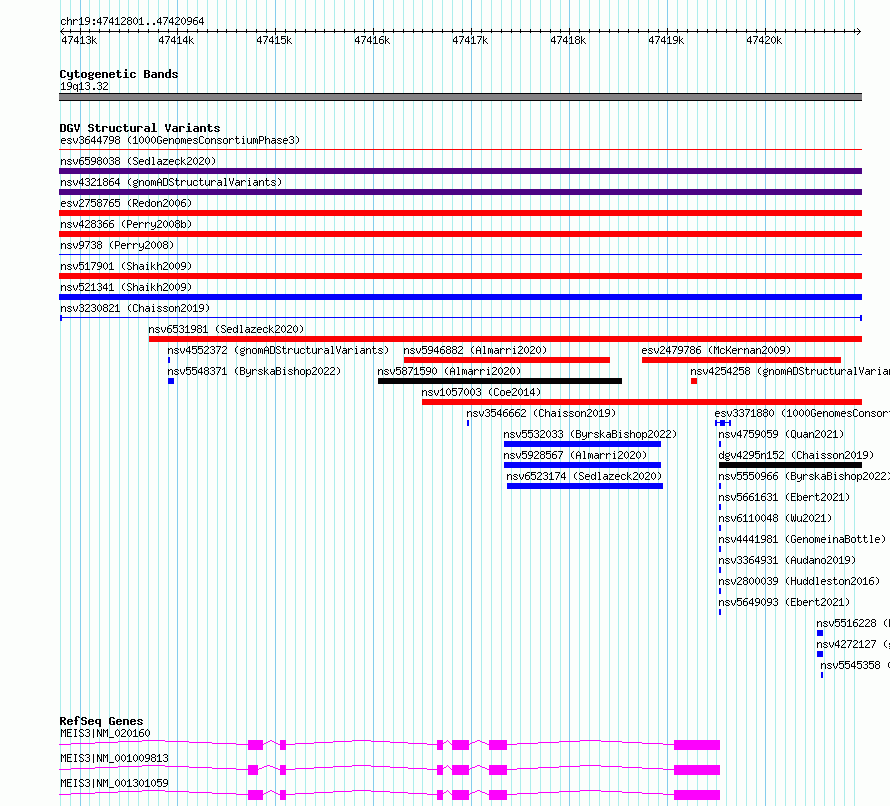
Task: Open the nsv9738 Perry2008 variant label
Action: (x=117, y=245)
